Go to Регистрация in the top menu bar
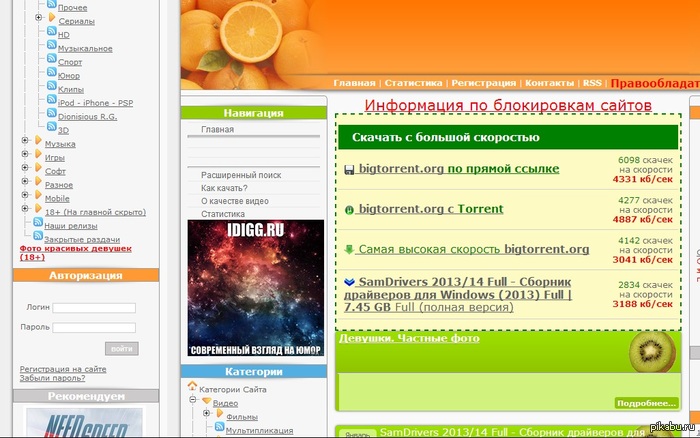Screen dimensions: 700x438 coord(484,83)
